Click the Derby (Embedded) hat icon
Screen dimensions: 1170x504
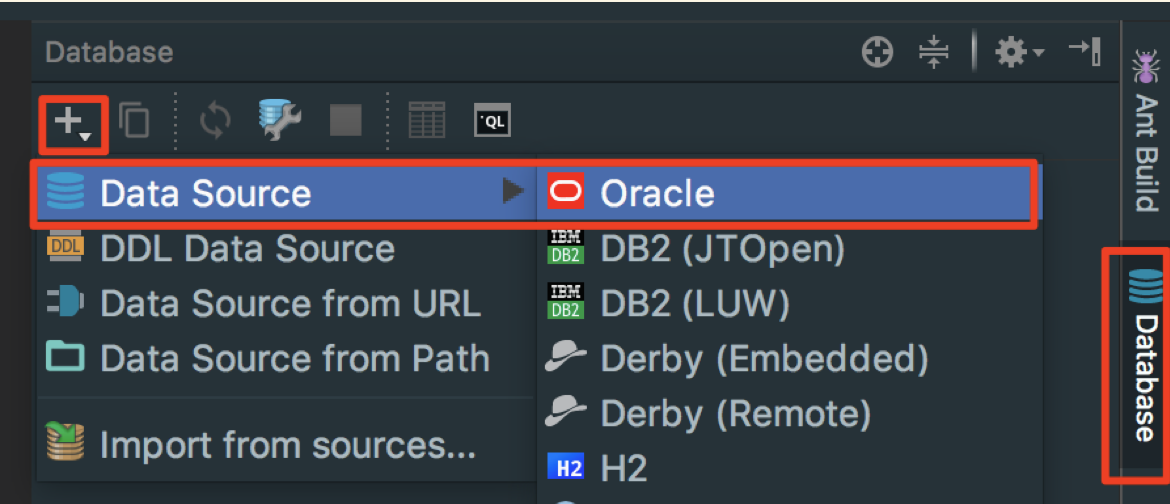pos(565,357)
